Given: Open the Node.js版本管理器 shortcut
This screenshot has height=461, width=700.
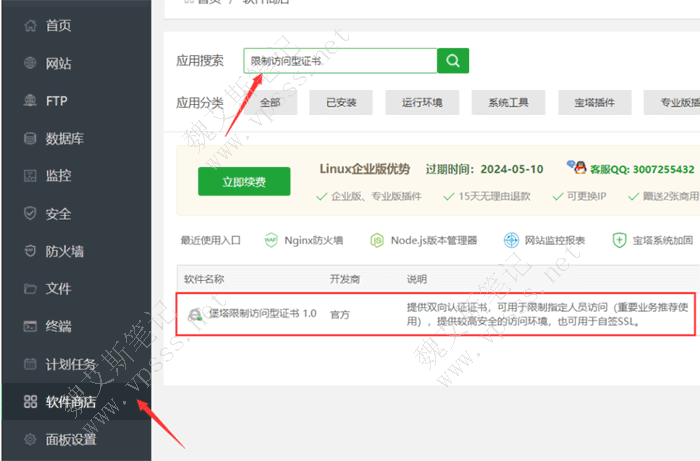Looking at the screenshot, I should point(424,241).
